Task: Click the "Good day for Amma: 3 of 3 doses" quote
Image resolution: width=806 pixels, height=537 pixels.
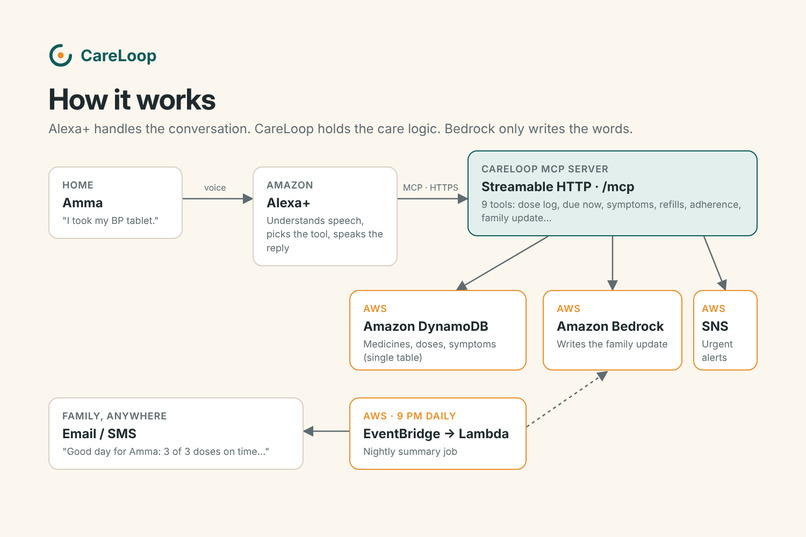Action: pyautogui.click(x=166, y=452)
